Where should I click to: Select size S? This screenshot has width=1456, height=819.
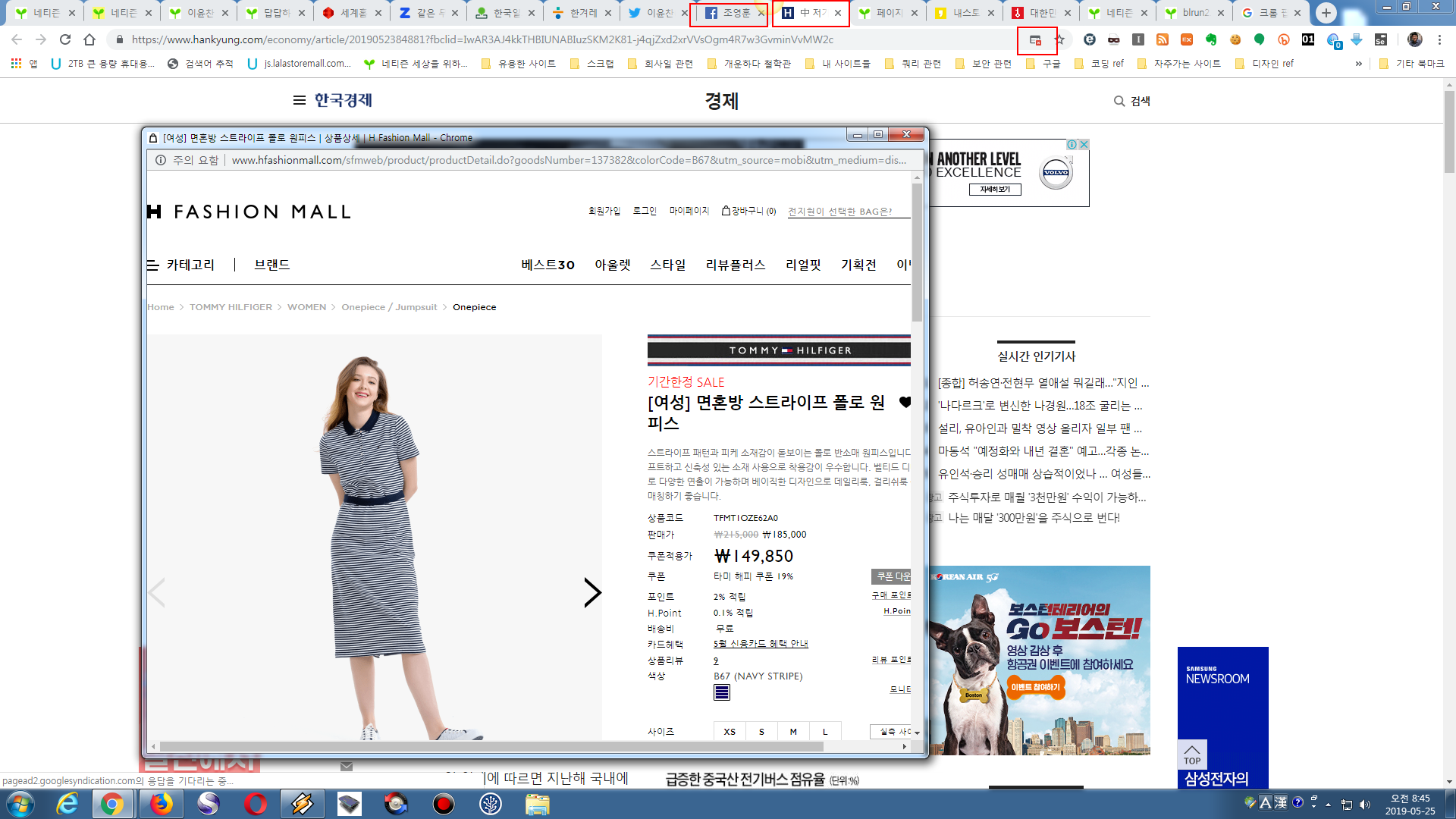[761, 731]
